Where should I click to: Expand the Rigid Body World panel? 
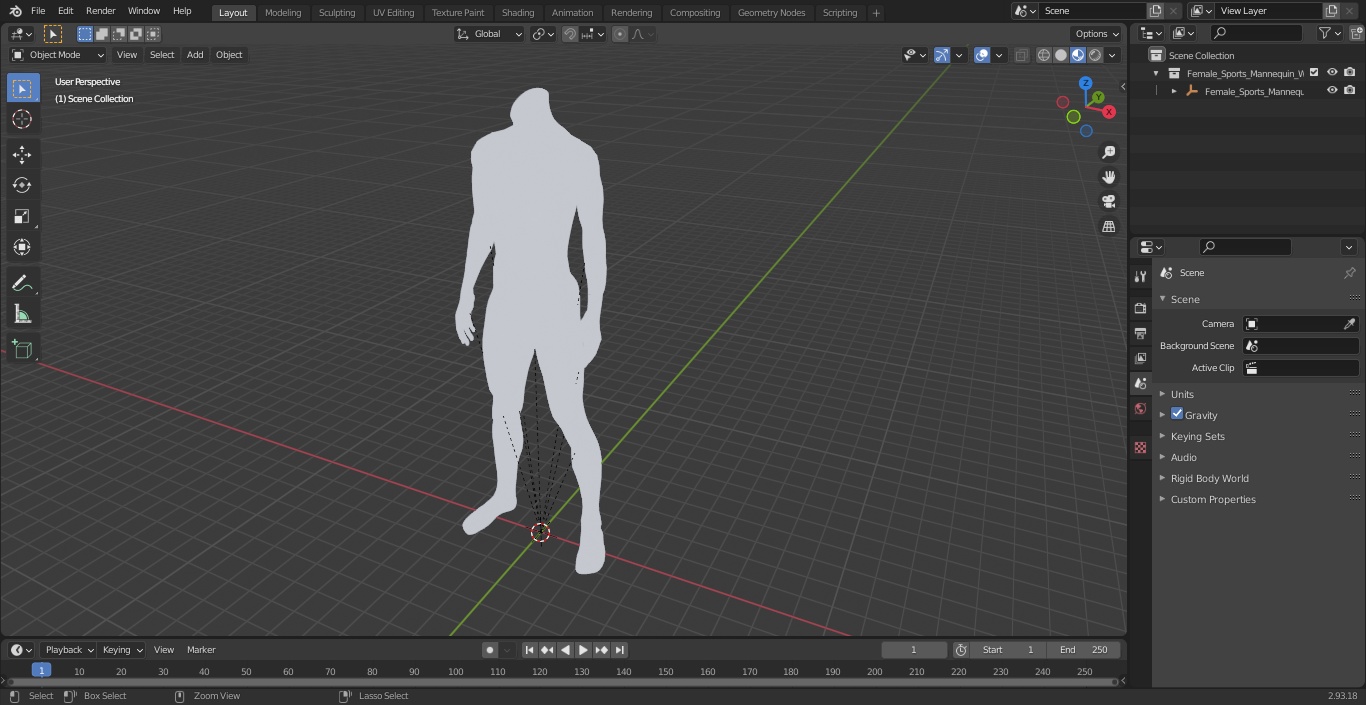pos(1209,478)
